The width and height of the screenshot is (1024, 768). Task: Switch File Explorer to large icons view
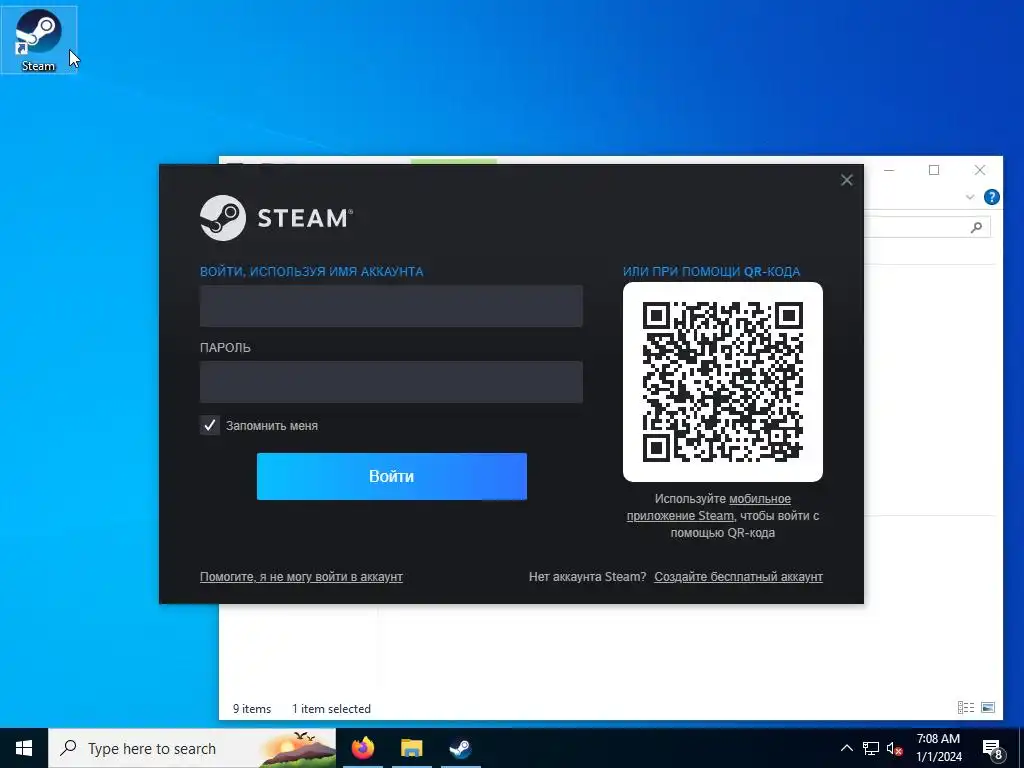(x=987, y=707)
